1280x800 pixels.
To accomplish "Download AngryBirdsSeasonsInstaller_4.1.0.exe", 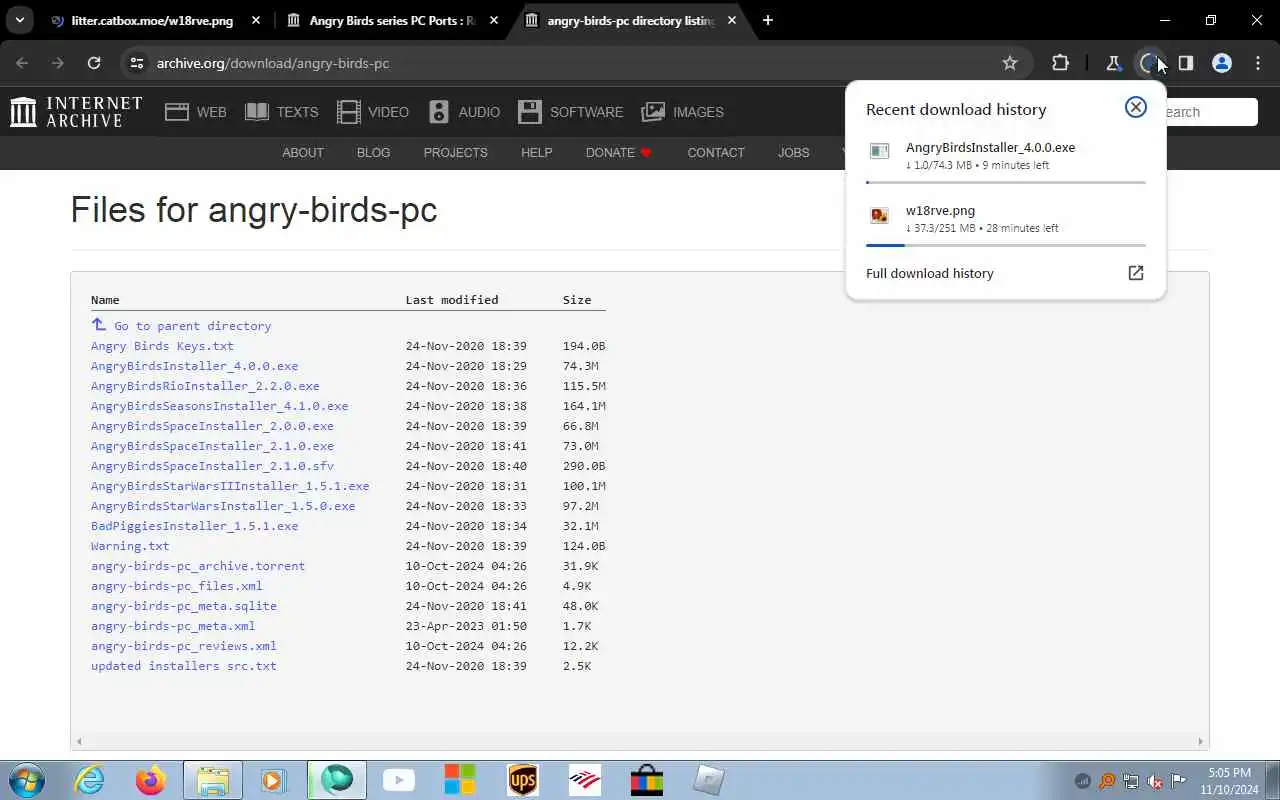I will click(x=219, y=406).
